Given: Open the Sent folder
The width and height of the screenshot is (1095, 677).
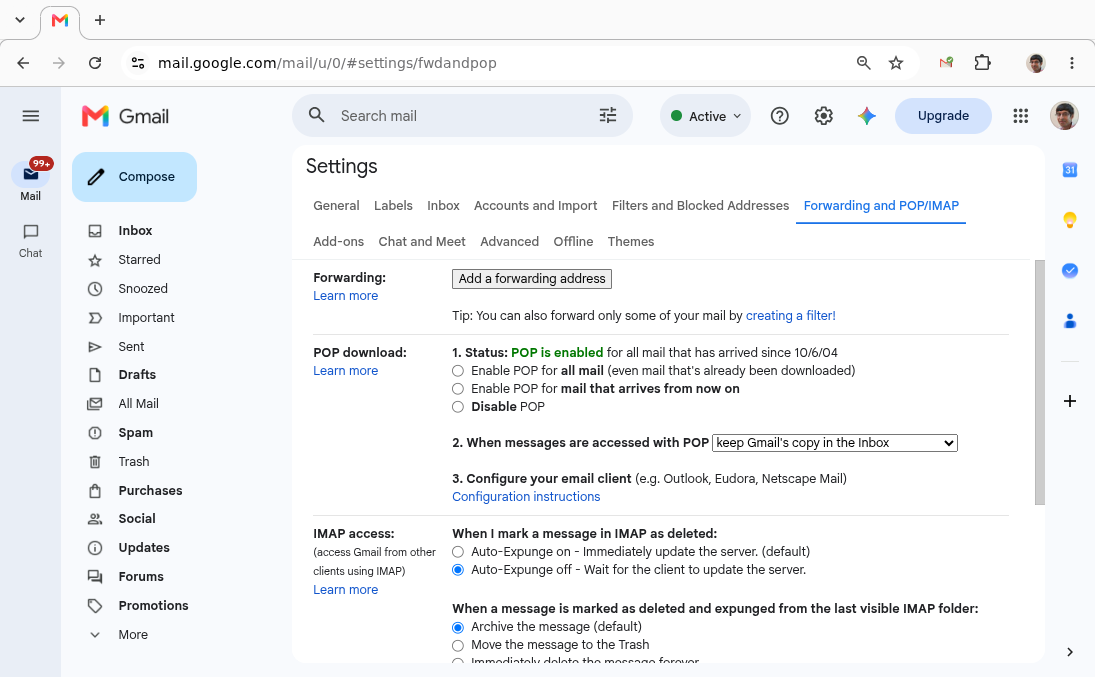Looking at the screenshot, I should tap(131, 347).
